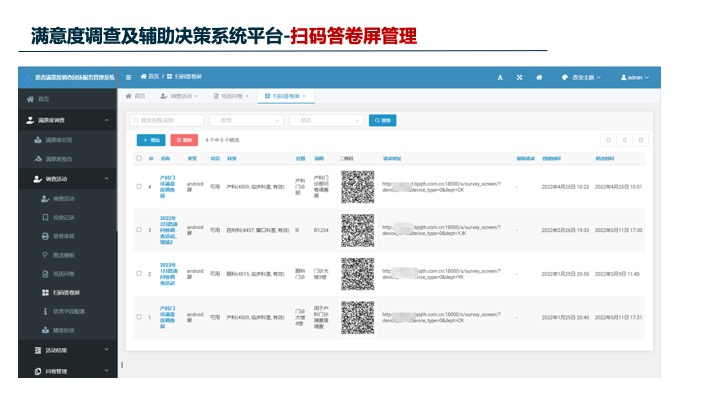Click the QR code image in row ID 4

[x=358, y=187]
